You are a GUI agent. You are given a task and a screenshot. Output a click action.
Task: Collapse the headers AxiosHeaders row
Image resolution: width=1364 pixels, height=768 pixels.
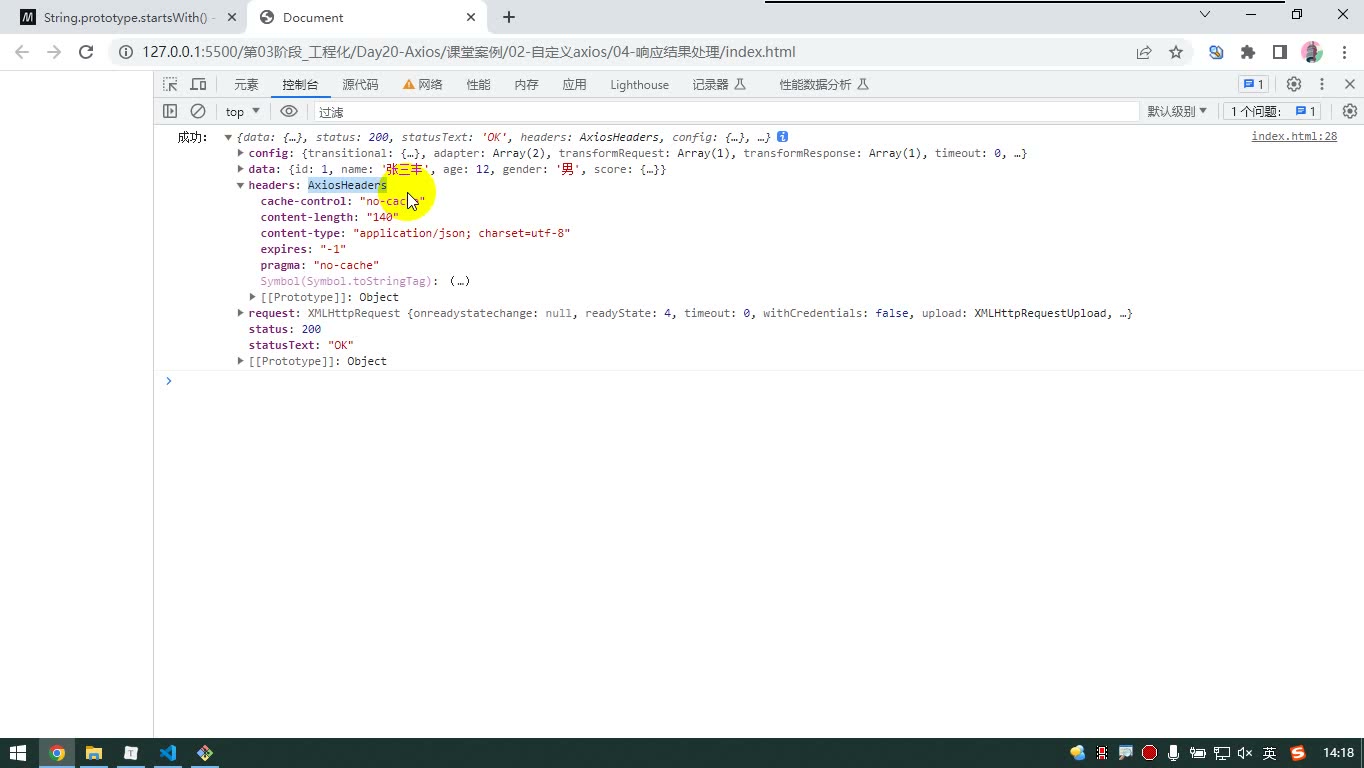point(241,185)
